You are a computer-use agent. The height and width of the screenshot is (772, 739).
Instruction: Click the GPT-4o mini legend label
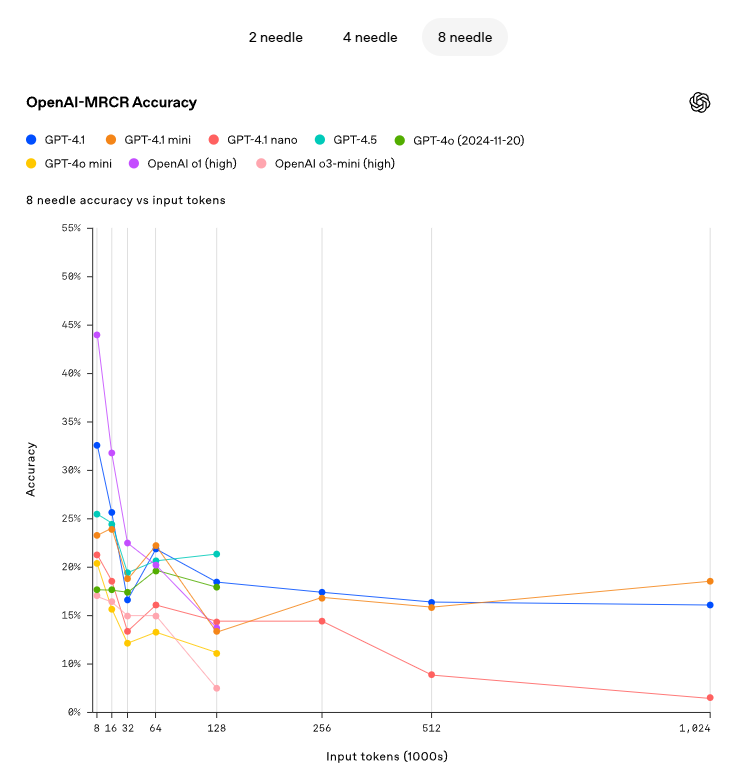(78, 163)
